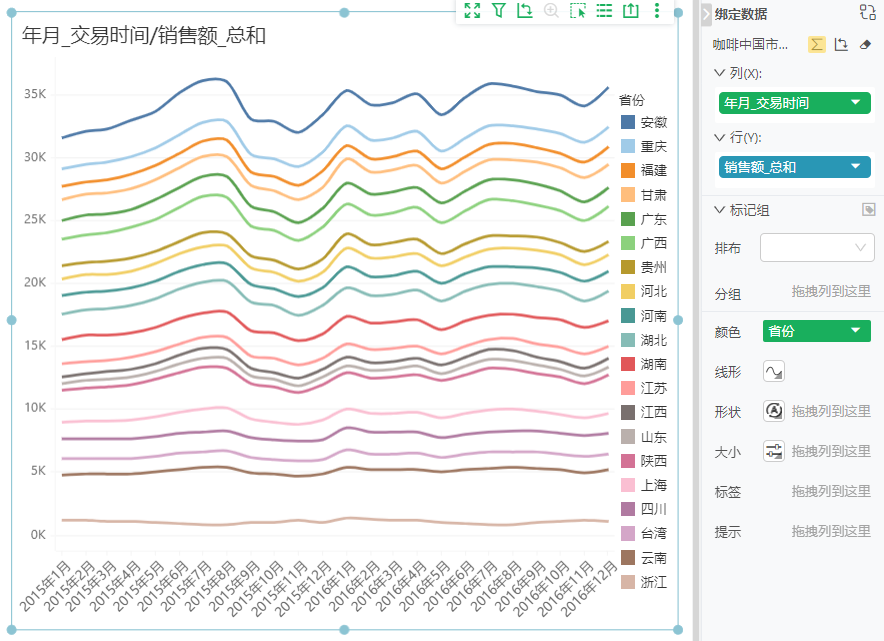884x641 pixels.
Task: Click the 福建 legend color swatch
Action: tap(628, 170)
